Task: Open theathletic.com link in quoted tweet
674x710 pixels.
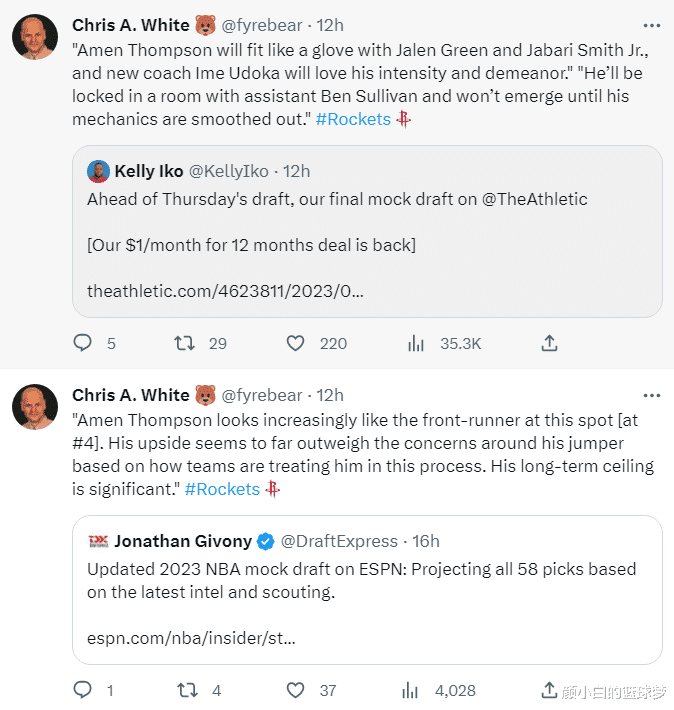Action: click(x=225, y=291)
